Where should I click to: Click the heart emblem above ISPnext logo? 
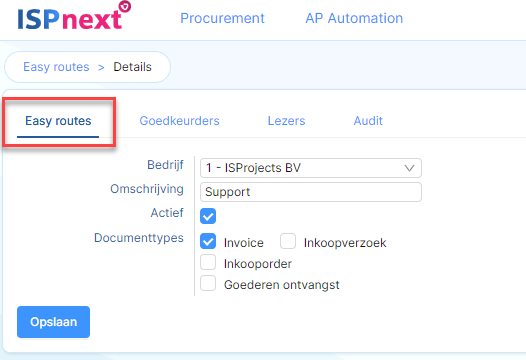click(125, 6)
